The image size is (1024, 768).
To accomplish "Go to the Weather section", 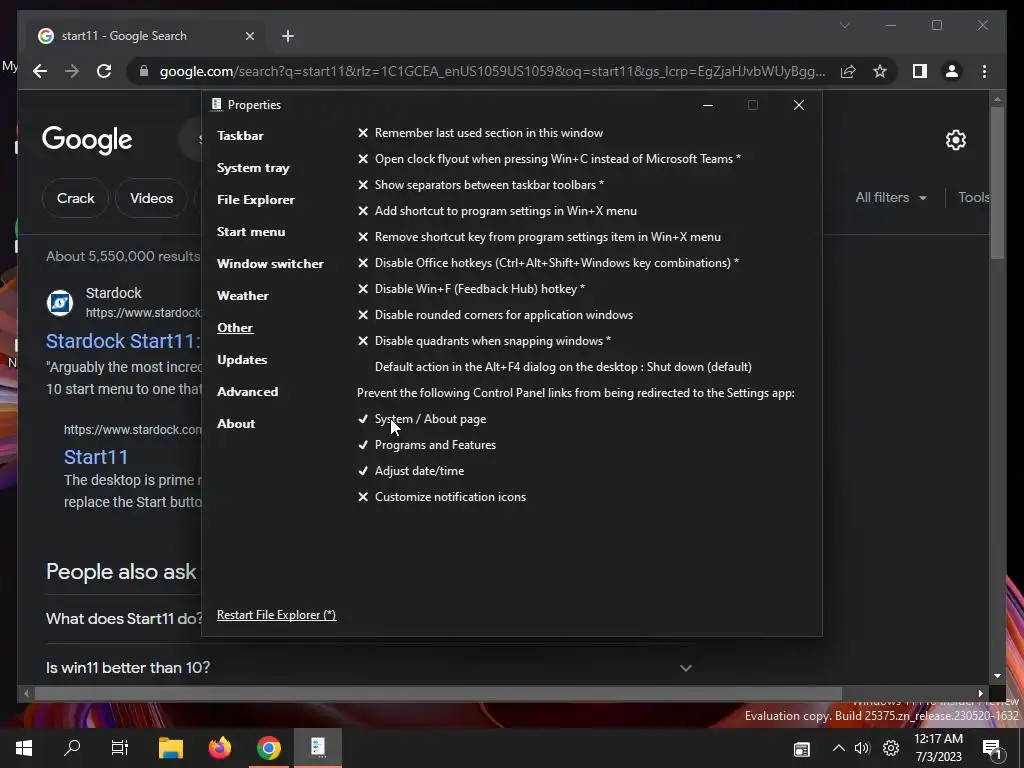I will pyautogui.click(x=242, y=296).
